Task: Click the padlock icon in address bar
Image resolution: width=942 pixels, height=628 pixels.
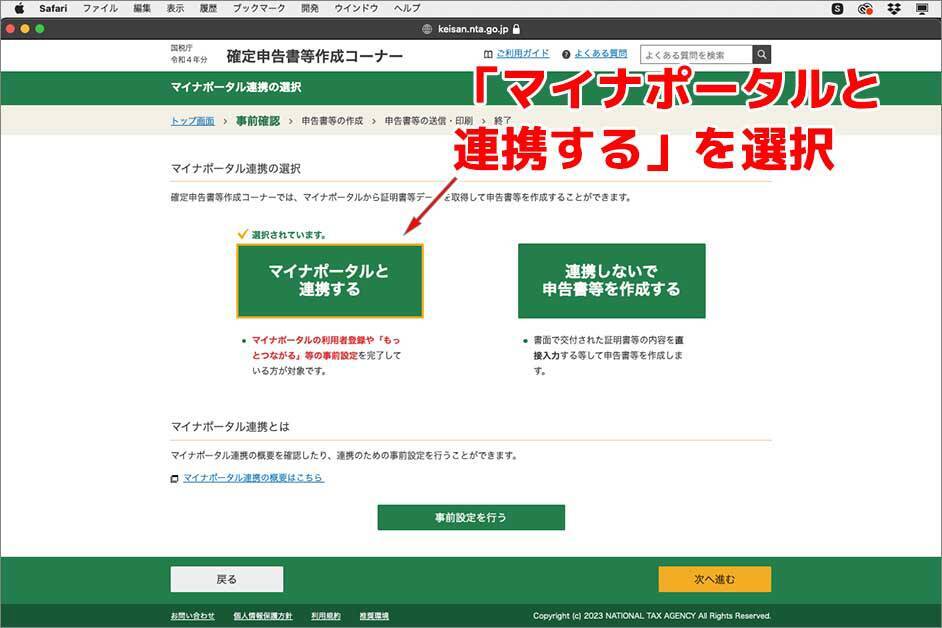Action: pos(516,28)
